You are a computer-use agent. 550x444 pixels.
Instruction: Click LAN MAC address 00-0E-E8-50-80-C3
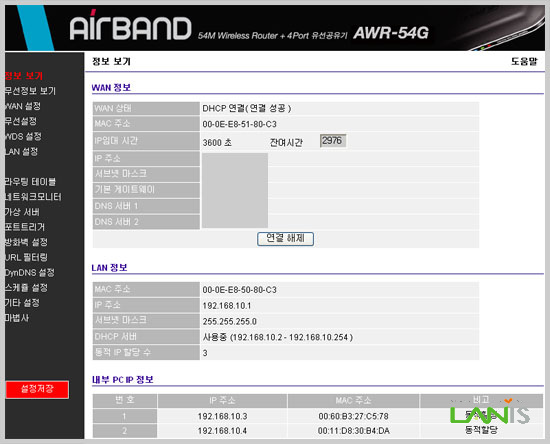[240, 290]
